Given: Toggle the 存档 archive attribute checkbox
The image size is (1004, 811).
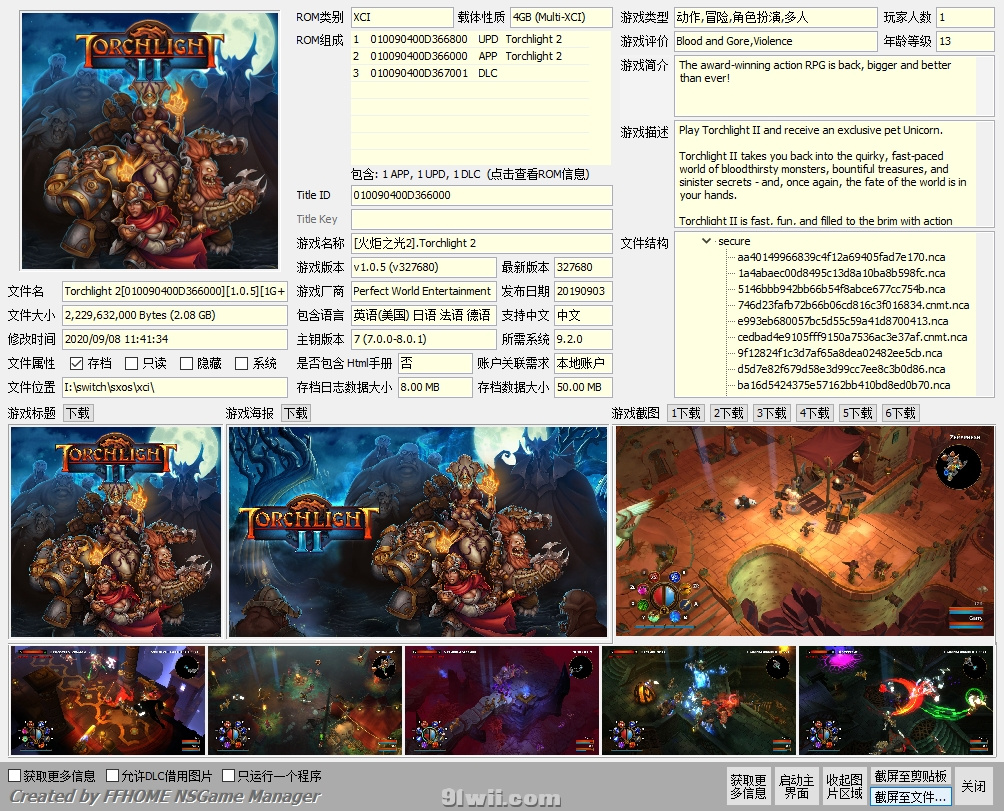Looking at the screenshot, I should [x=77, y=364].
